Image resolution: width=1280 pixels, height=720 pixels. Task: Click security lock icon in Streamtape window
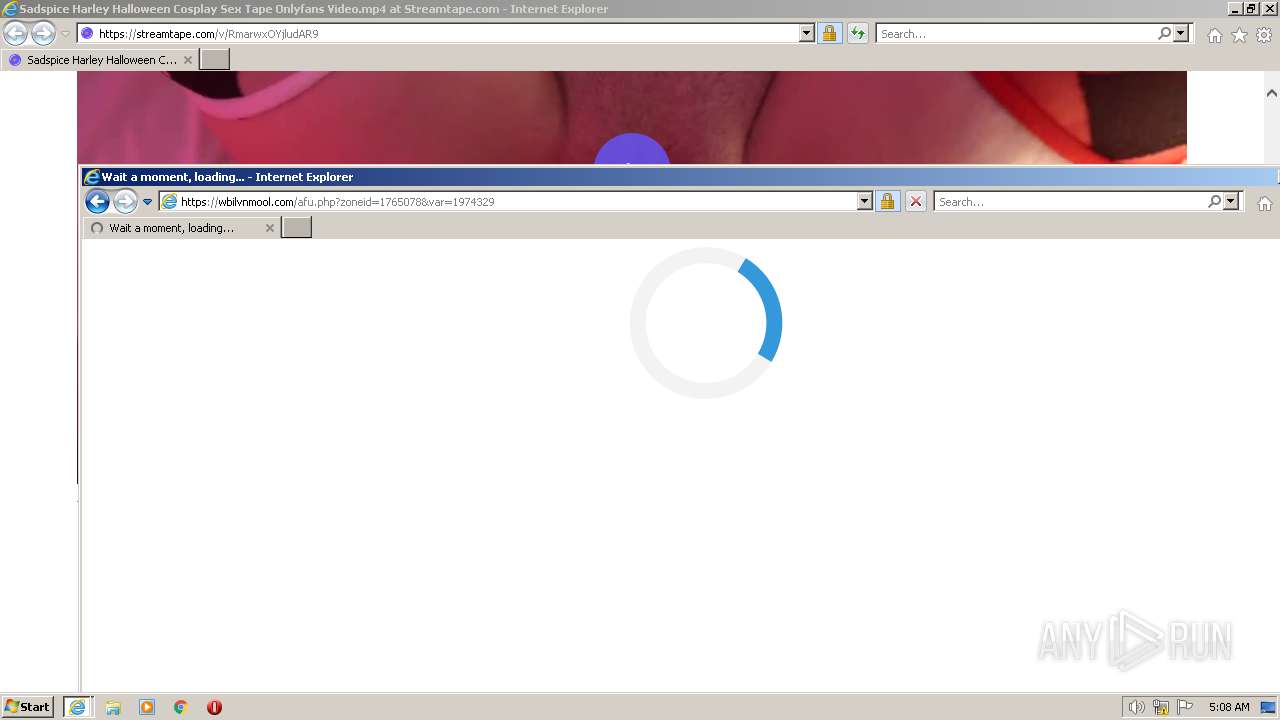tap(829, 34)
